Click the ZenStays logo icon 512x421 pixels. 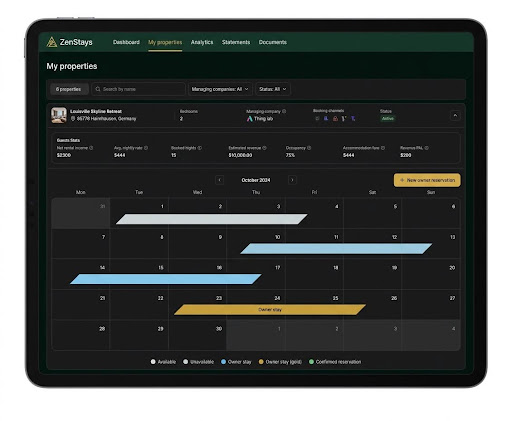pos(52,42)
